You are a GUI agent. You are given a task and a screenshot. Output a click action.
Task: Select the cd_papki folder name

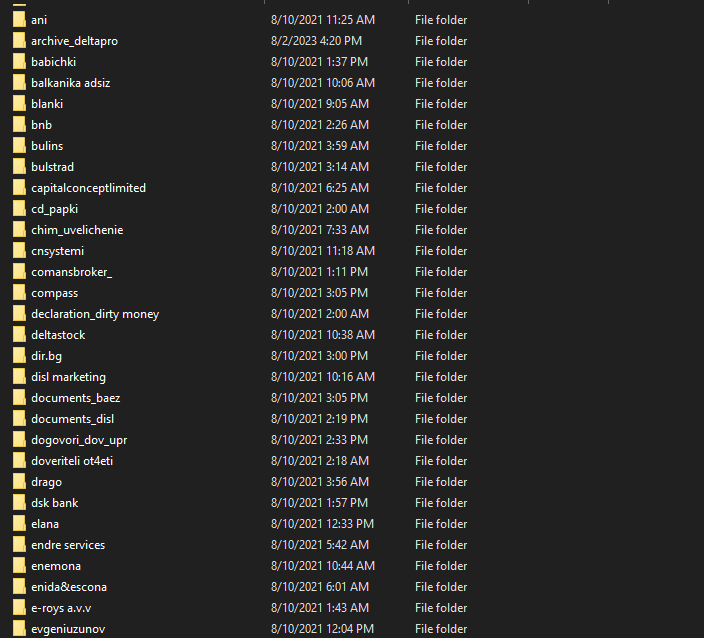click(x=54, y=209)
